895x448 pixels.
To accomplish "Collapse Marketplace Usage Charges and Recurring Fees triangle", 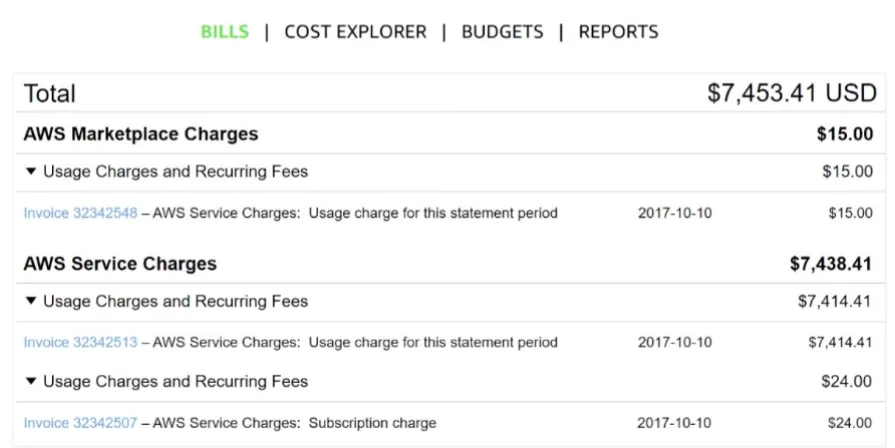I will coord(31,171).
